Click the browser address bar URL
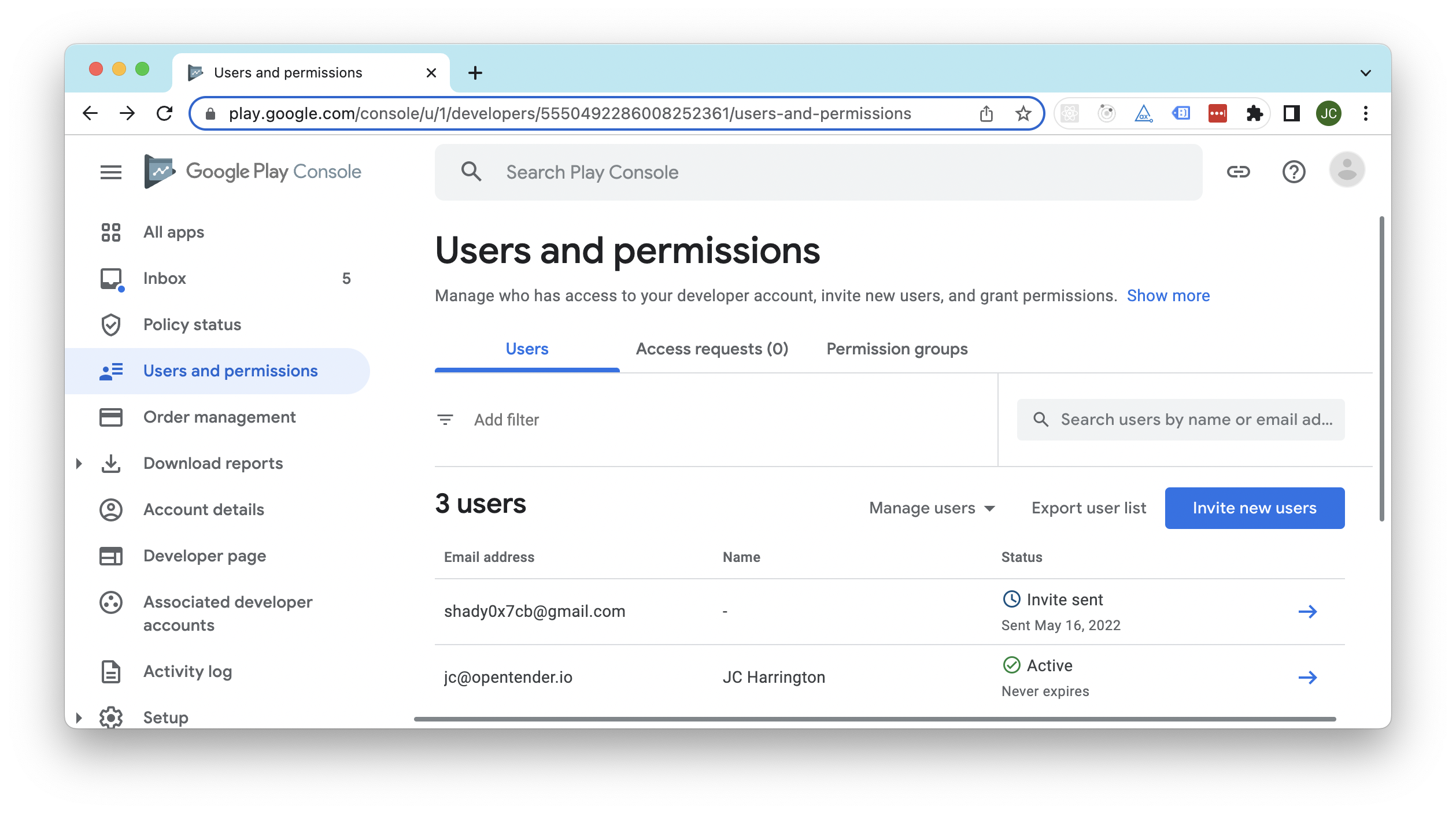 [x=570, y=113]
